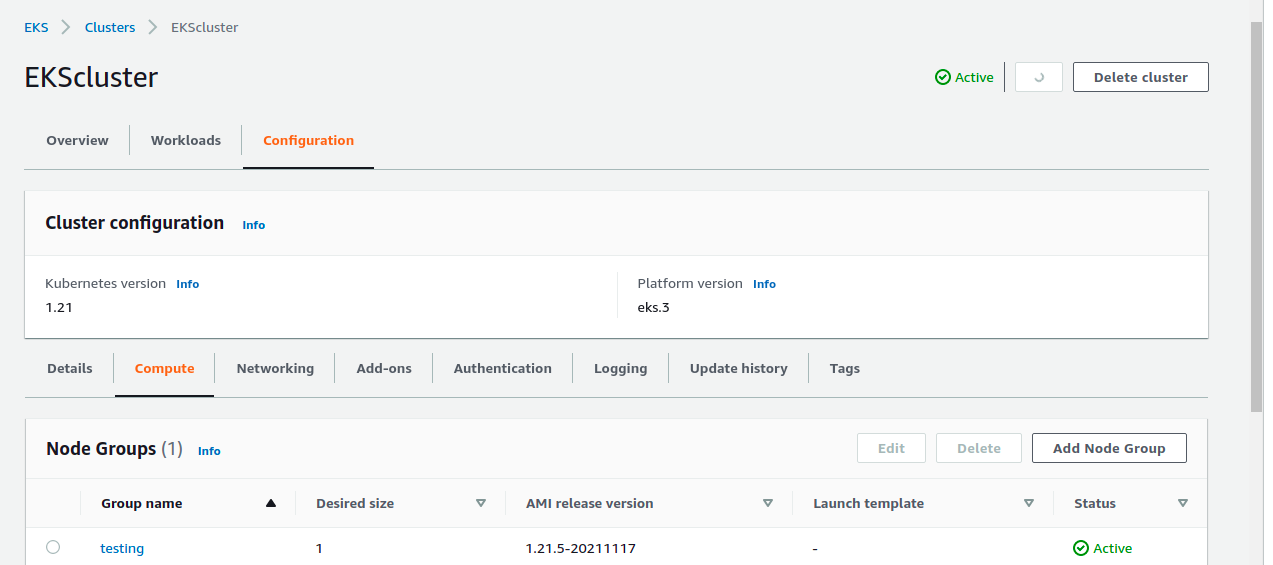Click the refresh cluster button
This screenshot has height=565, width=1273.
pyautogui.click(x=1038, y=77)
